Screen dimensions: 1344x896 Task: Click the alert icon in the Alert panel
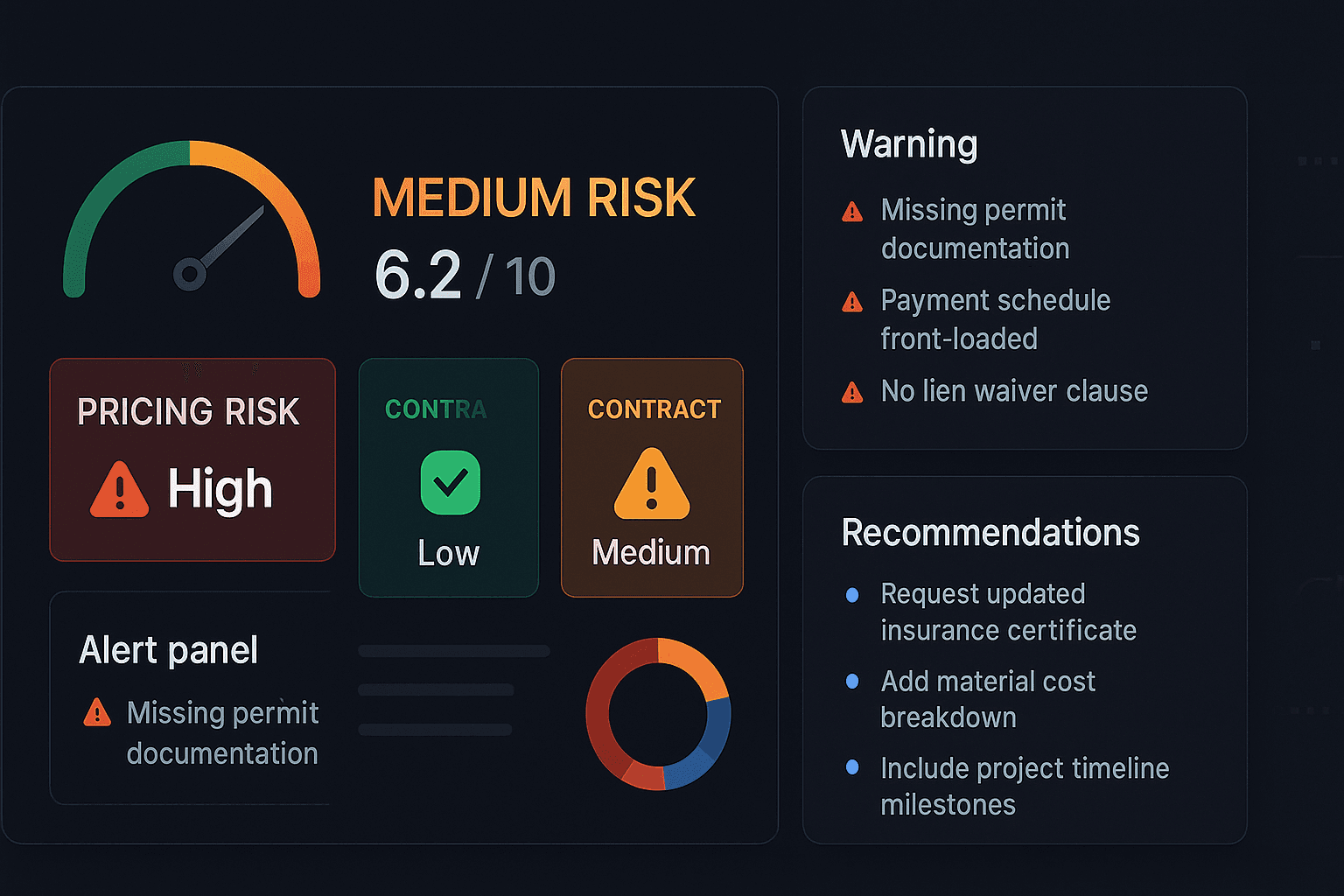click(98, 713)
